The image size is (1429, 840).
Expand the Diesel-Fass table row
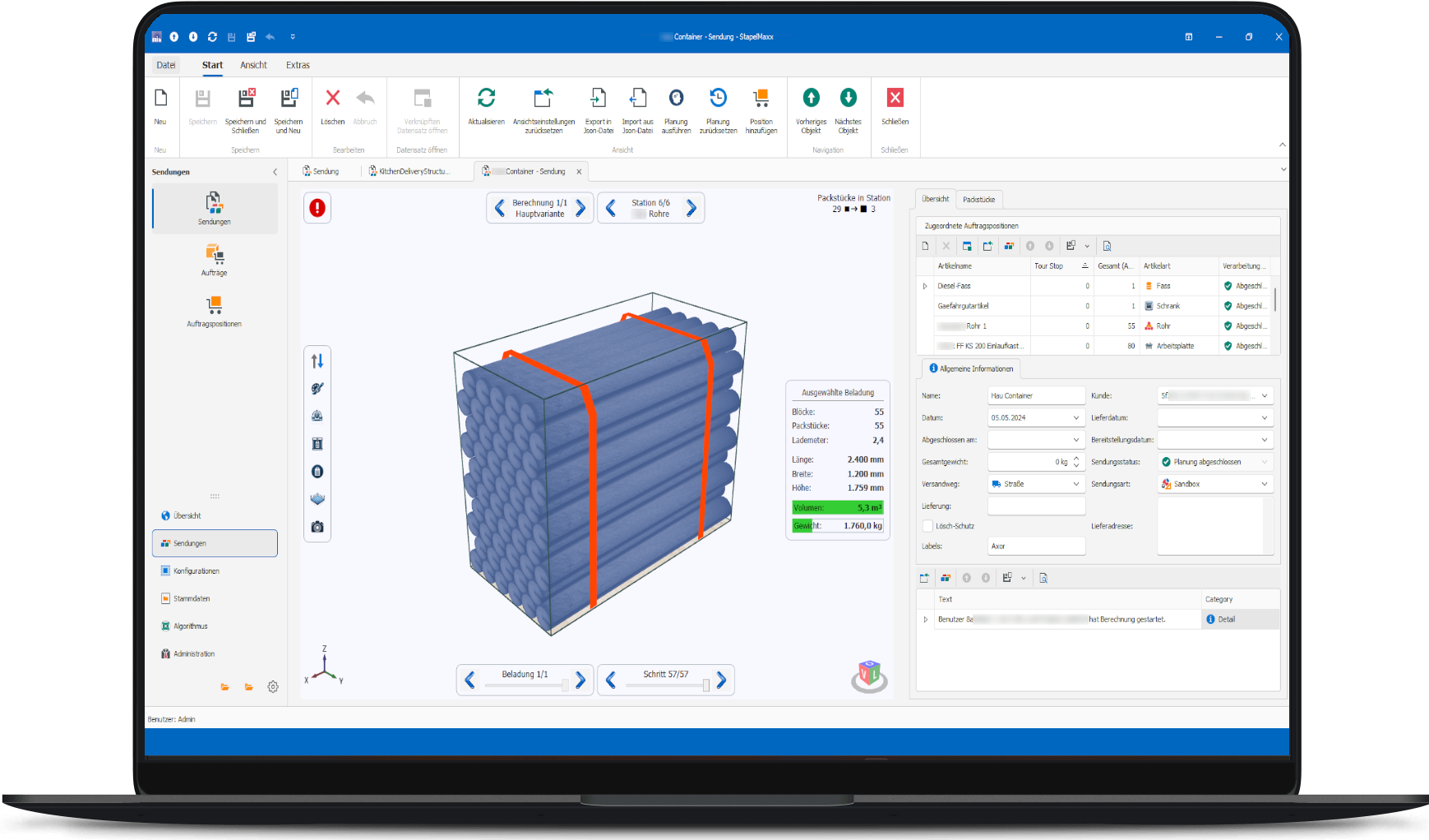click(925, 286)
